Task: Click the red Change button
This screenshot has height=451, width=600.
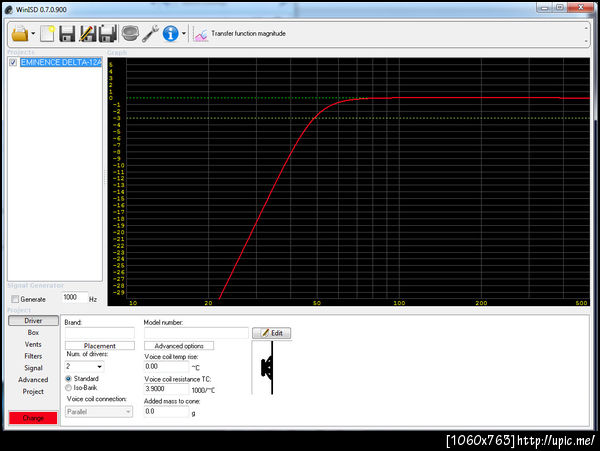Action: (x=33, y=418)
